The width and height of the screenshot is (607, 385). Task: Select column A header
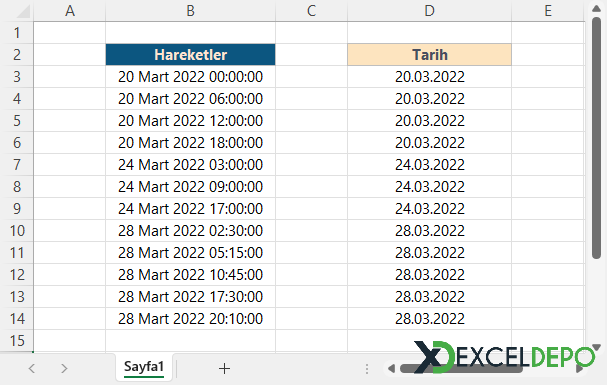coord(70,11)
